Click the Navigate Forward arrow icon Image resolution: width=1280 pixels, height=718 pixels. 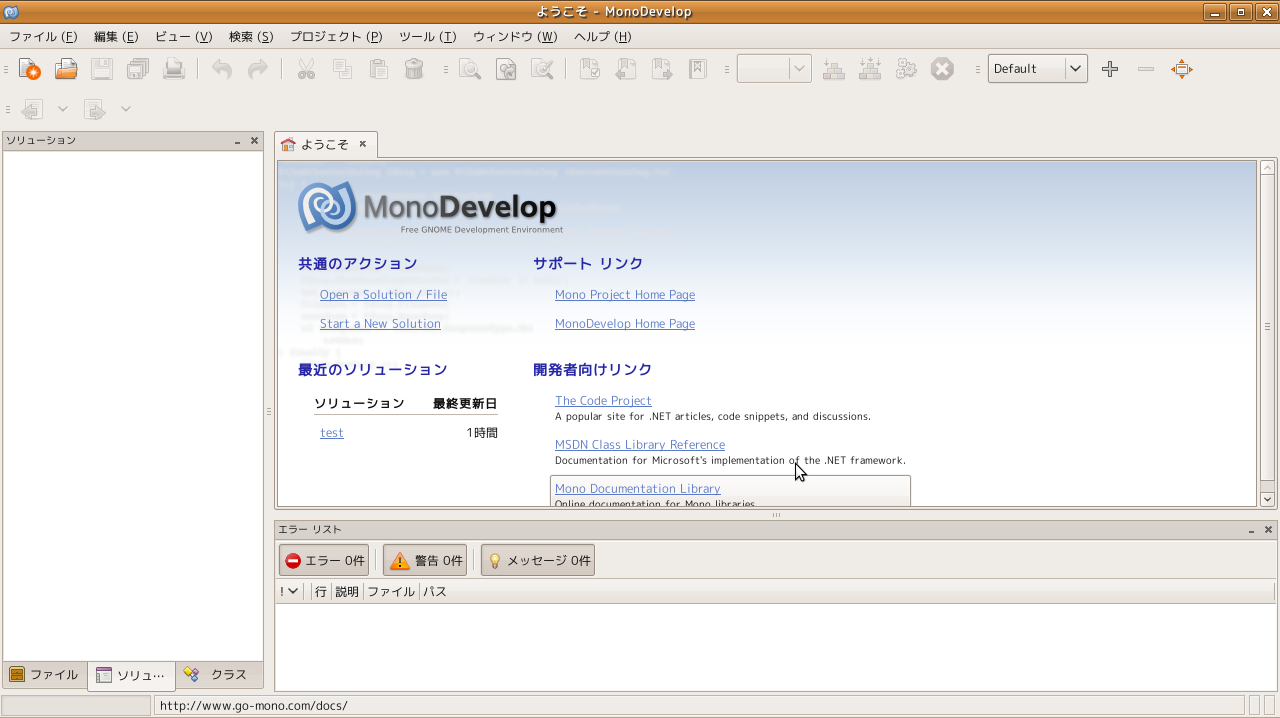pyautogui.click(x=95, y=109)
